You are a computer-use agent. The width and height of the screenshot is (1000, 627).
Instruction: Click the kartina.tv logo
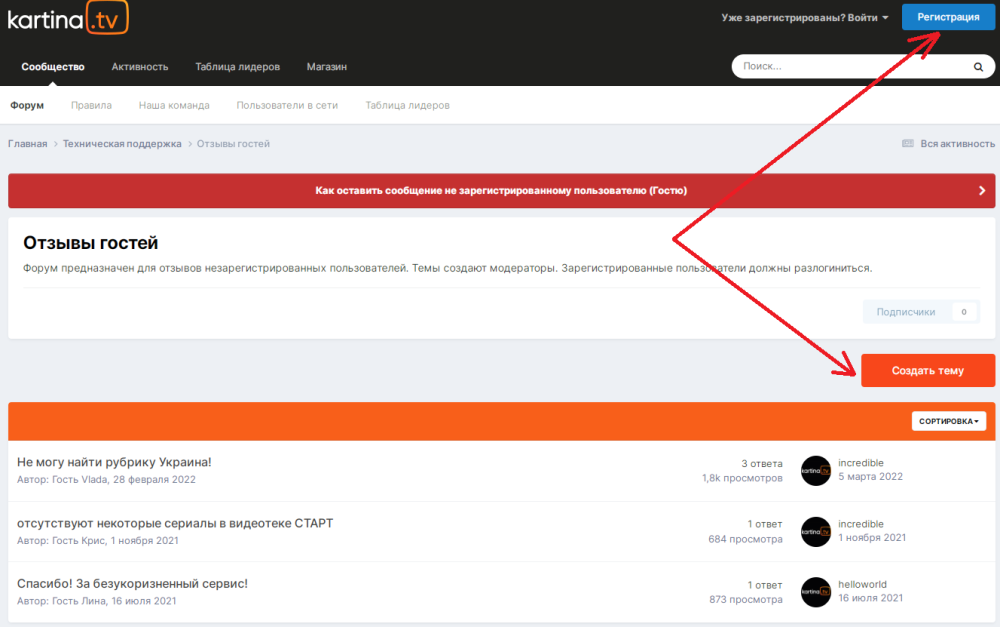pyautogui.click(x=68, y=18)
